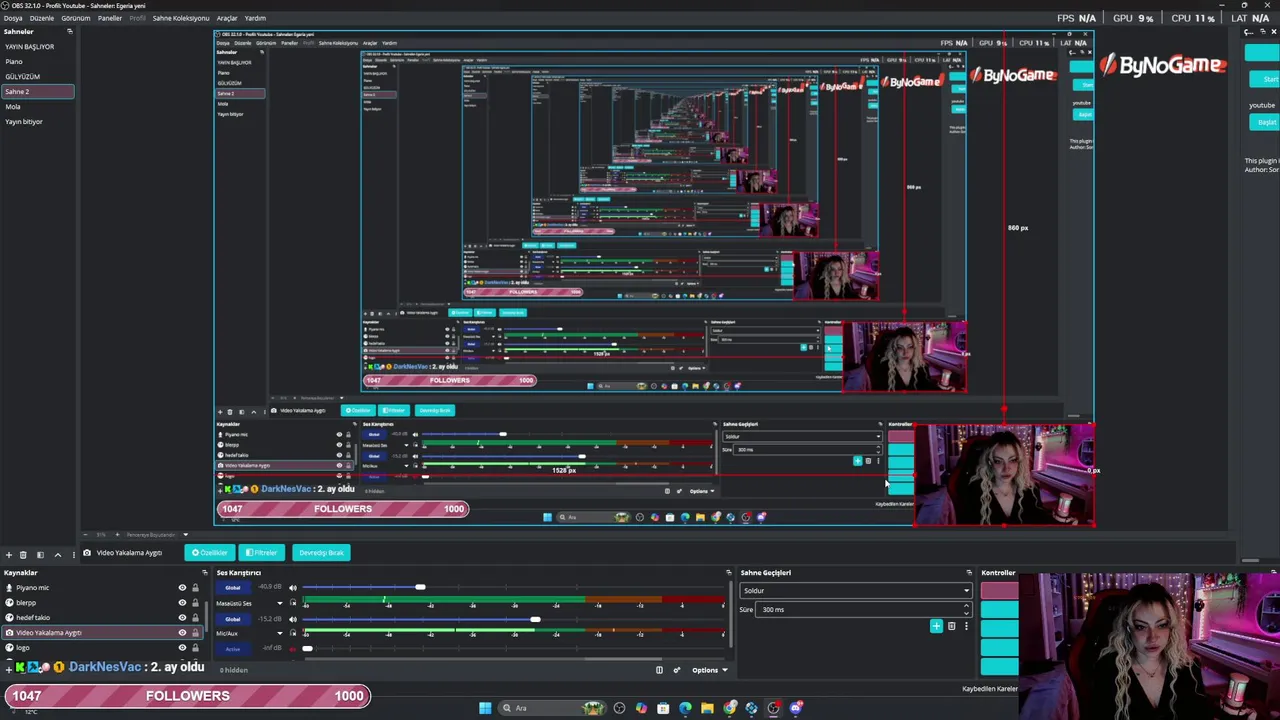Open Microsoft Edge from taskbar
Screen dimensions: 1280x720
685,708
